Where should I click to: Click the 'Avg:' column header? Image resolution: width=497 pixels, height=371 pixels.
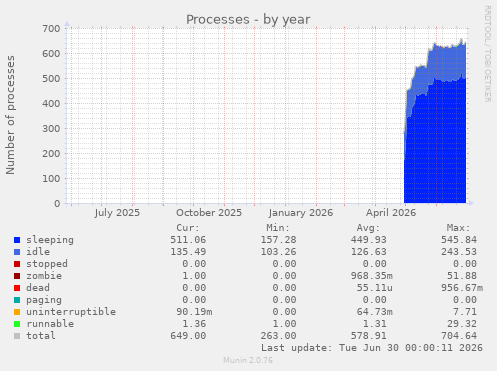coord(368,228)
